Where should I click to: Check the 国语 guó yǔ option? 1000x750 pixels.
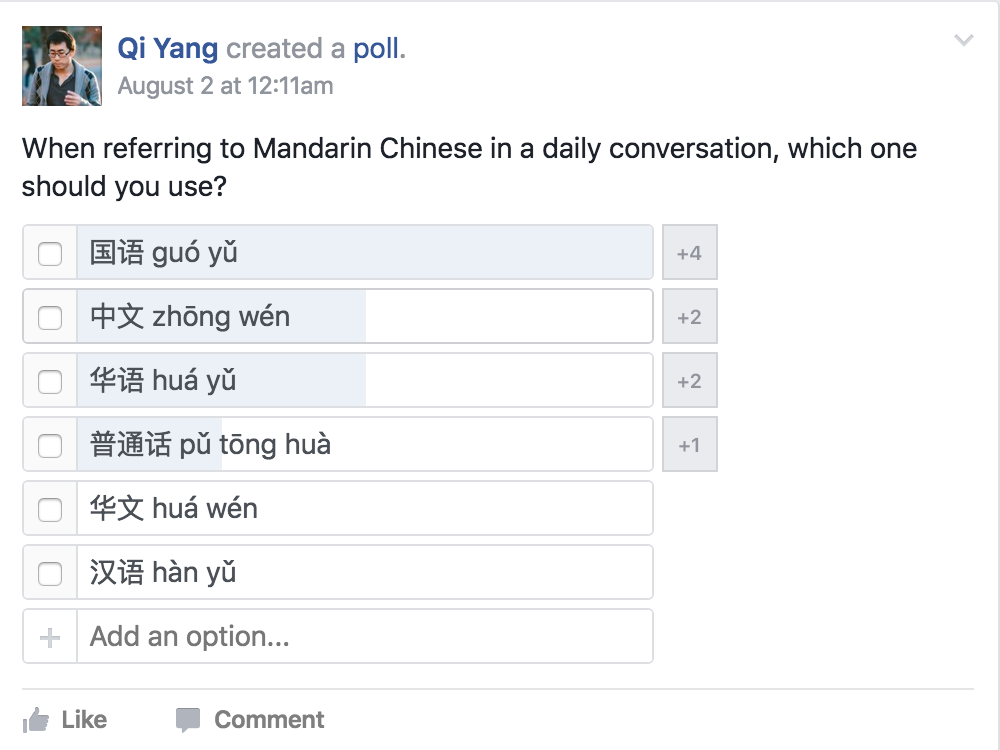(50, 253)
